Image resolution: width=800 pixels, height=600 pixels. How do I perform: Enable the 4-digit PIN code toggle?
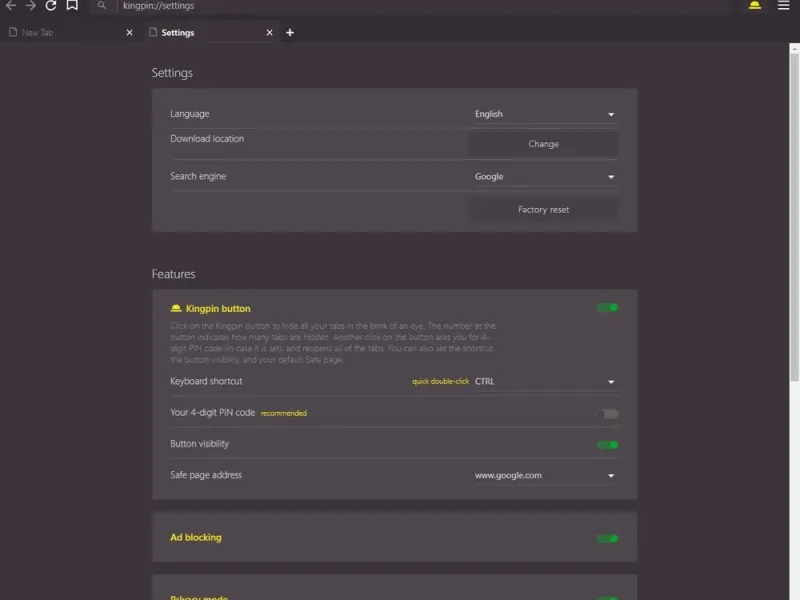(x=607, y=413)
